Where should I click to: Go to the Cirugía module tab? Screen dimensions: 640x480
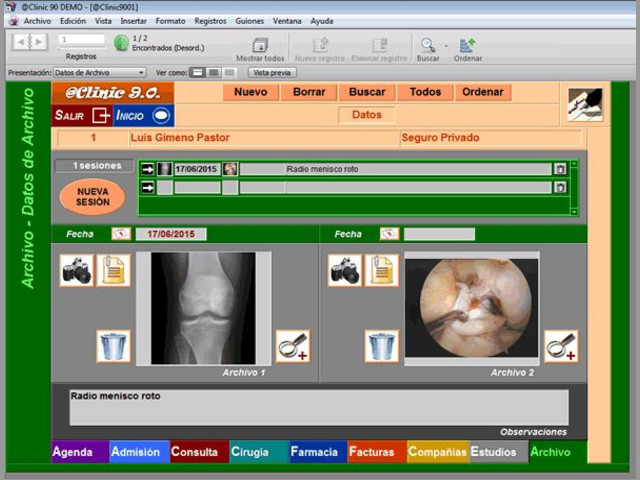[x=259, y=451]
